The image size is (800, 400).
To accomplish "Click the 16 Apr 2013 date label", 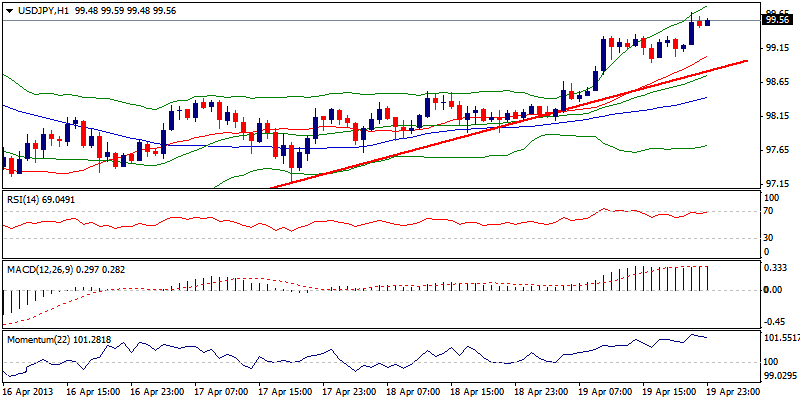I will [x=27, y=392].
